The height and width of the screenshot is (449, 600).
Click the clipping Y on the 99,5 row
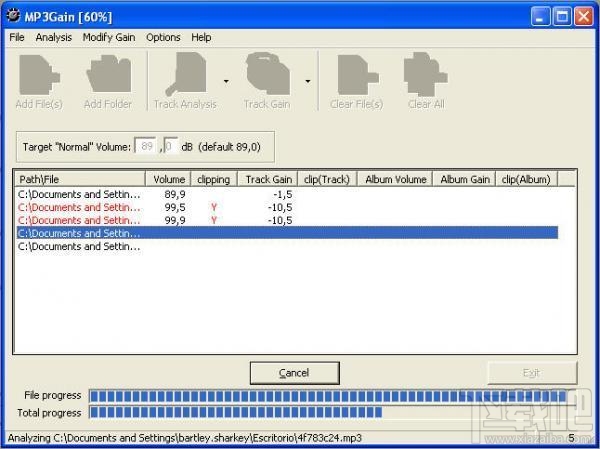tap(214, 207)
